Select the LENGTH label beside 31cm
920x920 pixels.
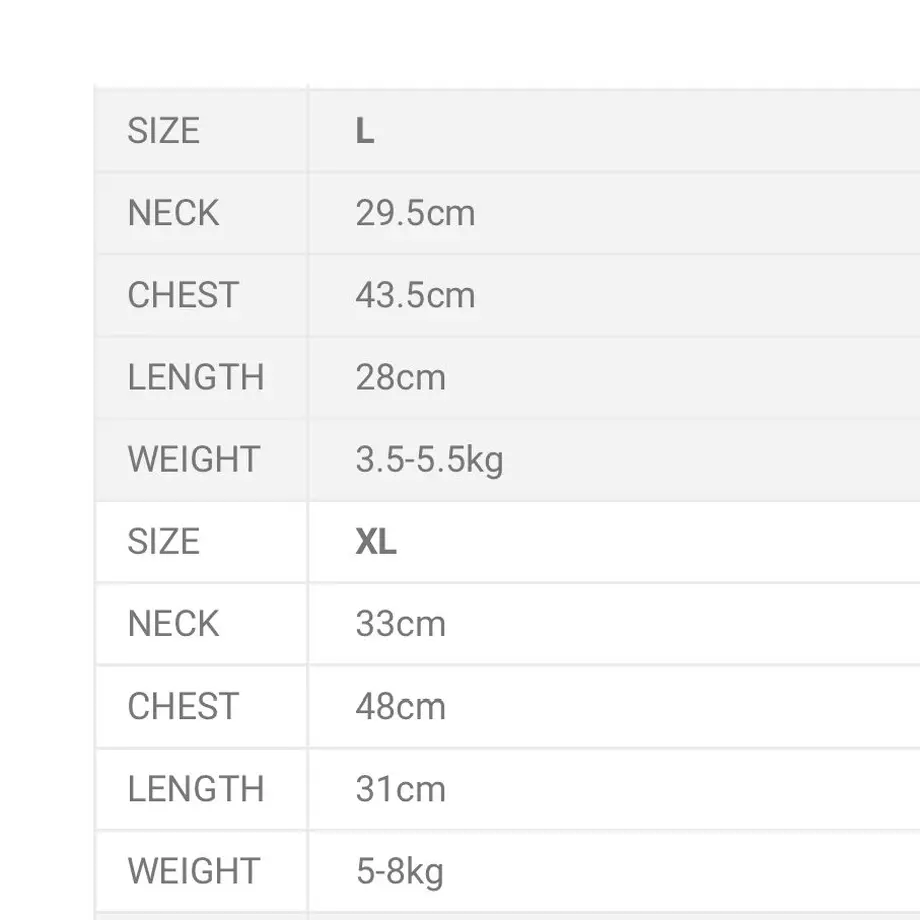tap(195, 789)
